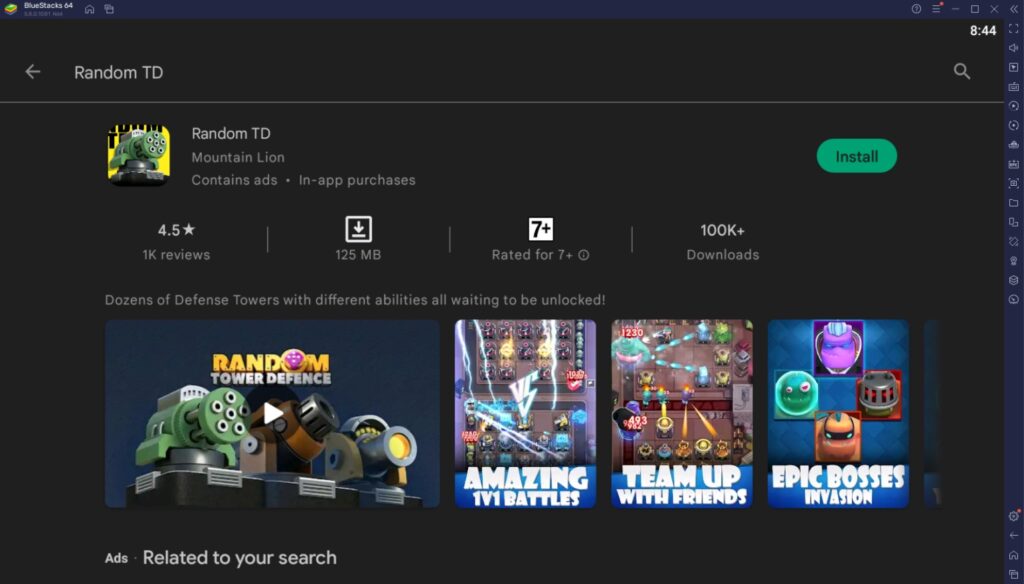Open the BlueStacks screen recorder
Viewport: 1024px width, 584px height.
1013,105
